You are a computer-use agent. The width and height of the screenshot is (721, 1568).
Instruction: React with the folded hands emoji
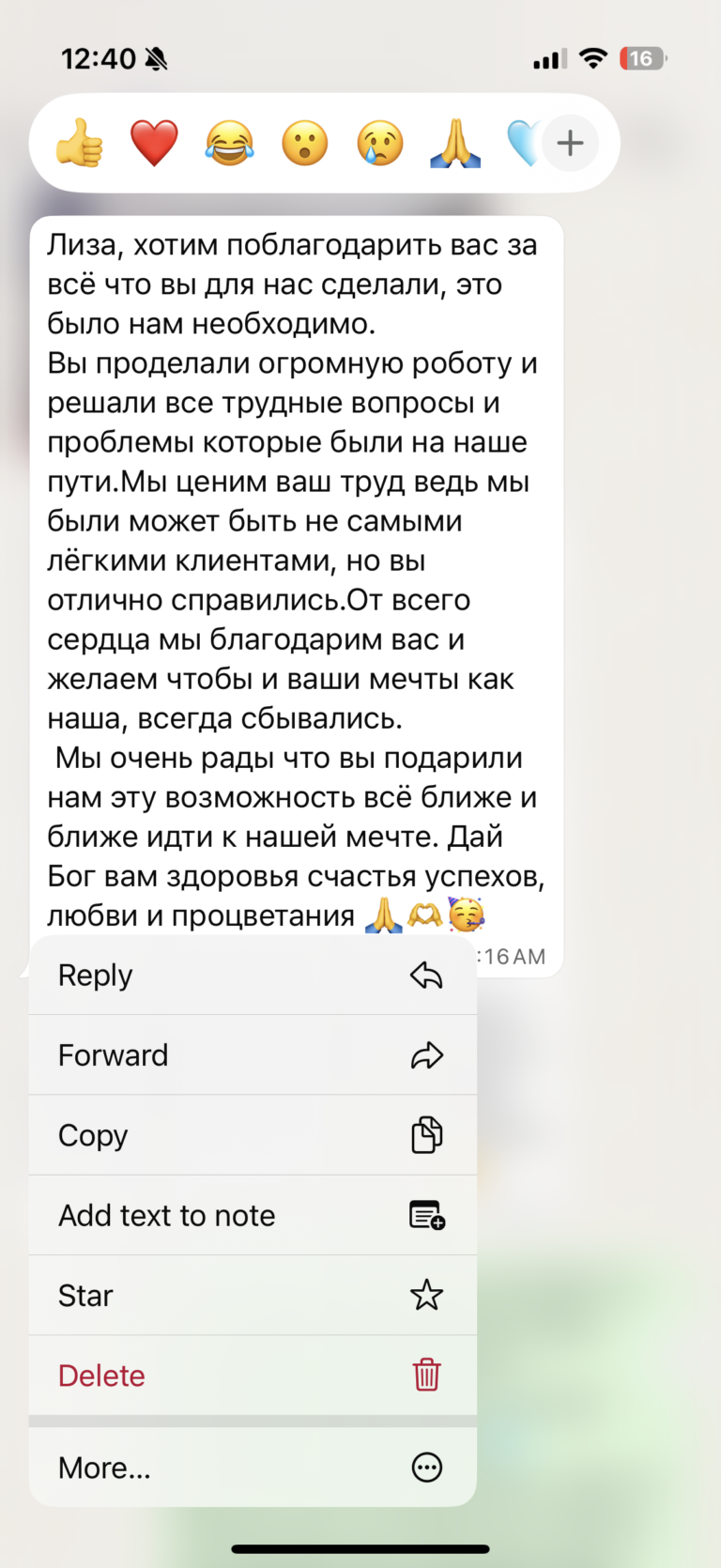pyautogui.click(x=453, y=143)
